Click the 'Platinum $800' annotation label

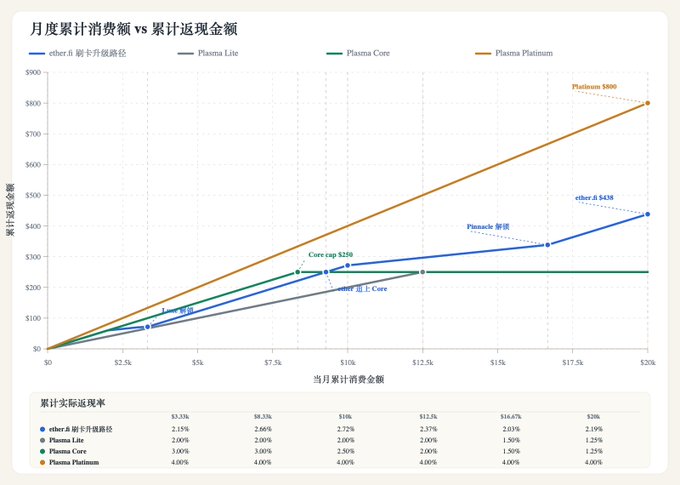pos(594,87)
